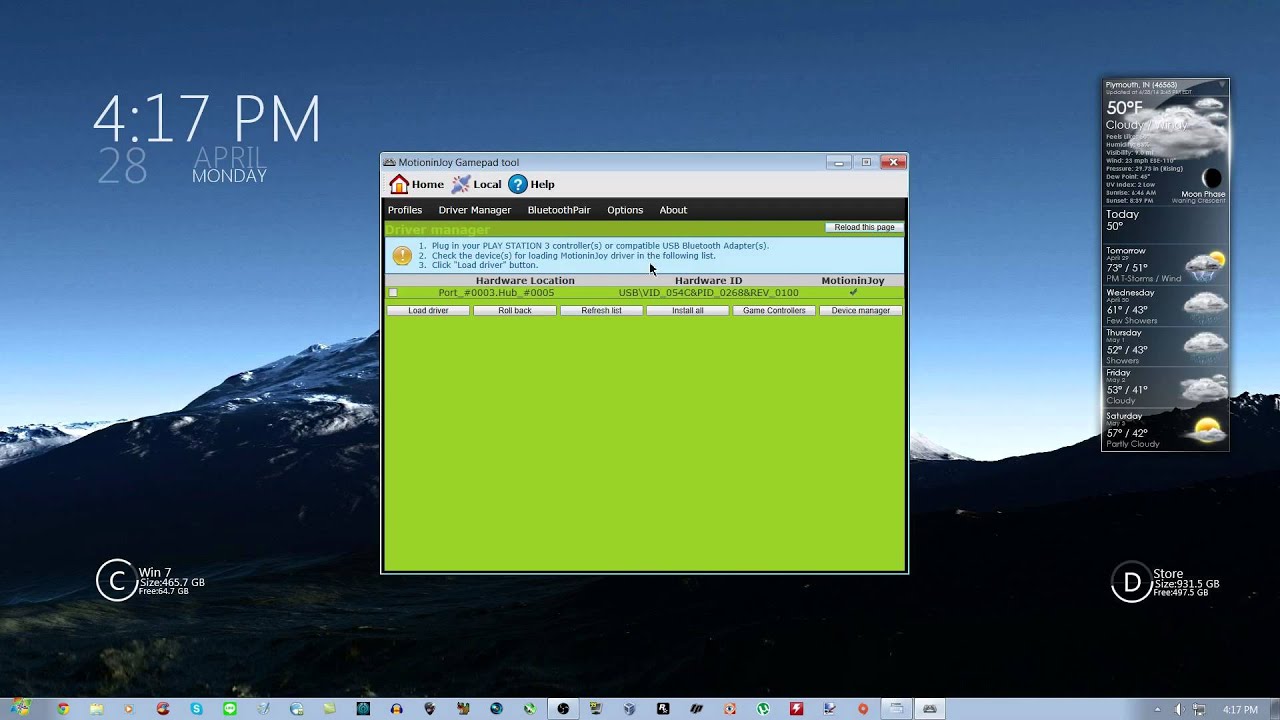1280x720 pixels.
Task: Click Plymouth, IN location in weather gadget
Action: point(1141,85)
